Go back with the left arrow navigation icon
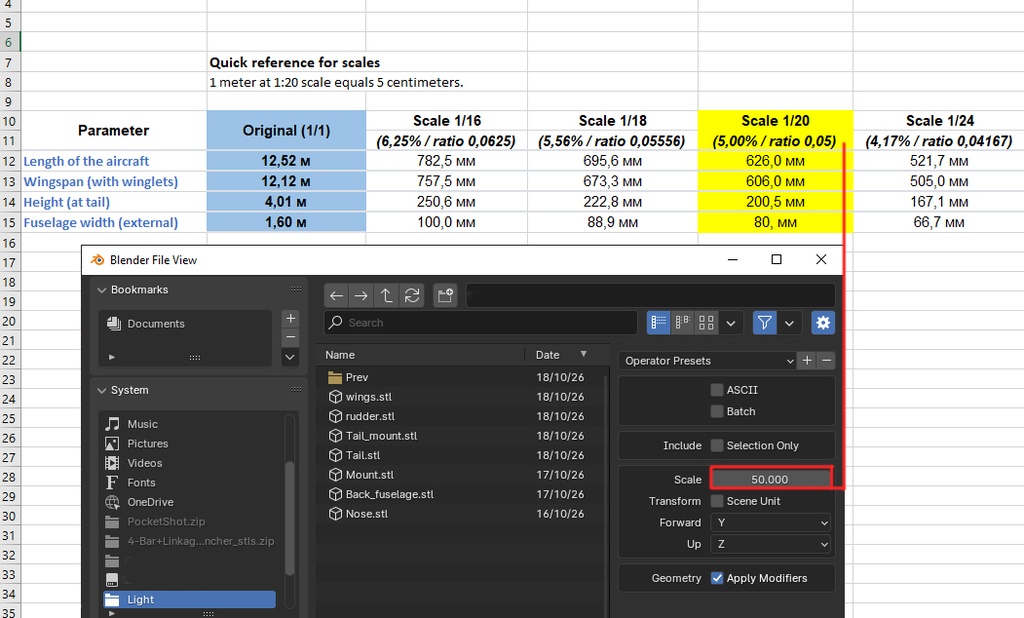This screenshot has width=1024, height=618. [x=336, y=296]
